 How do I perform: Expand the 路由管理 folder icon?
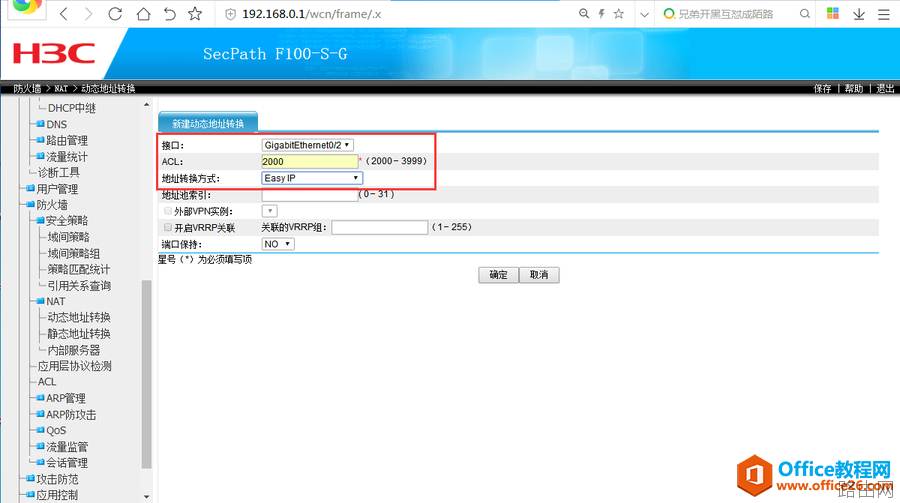click(40, 140)
